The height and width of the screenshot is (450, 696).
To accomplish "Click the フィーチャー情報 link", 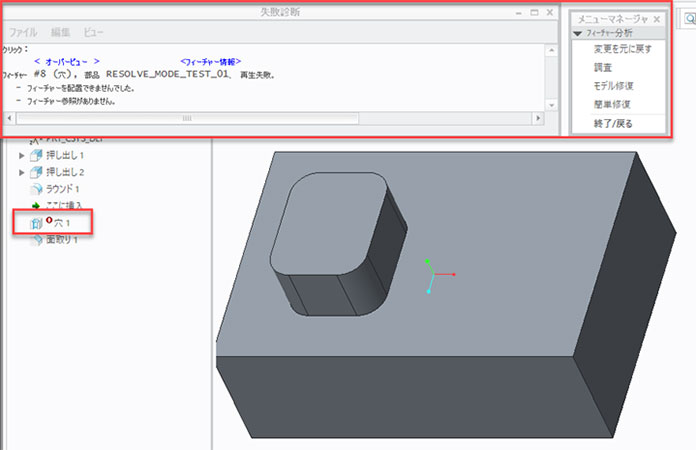I will click(x=210, y=61).
